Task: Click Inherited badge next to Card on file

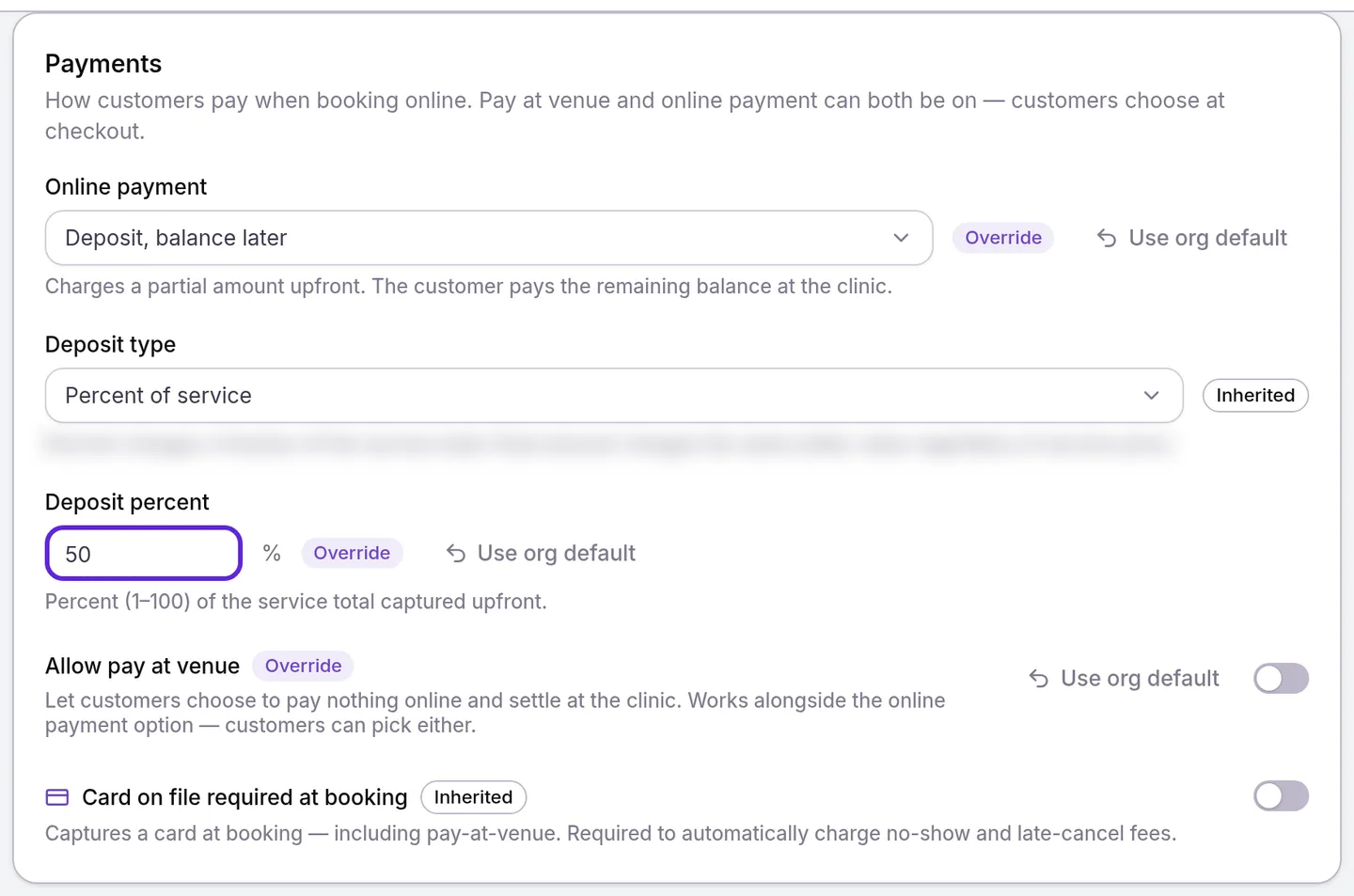Action: click(x=473, y=797)
